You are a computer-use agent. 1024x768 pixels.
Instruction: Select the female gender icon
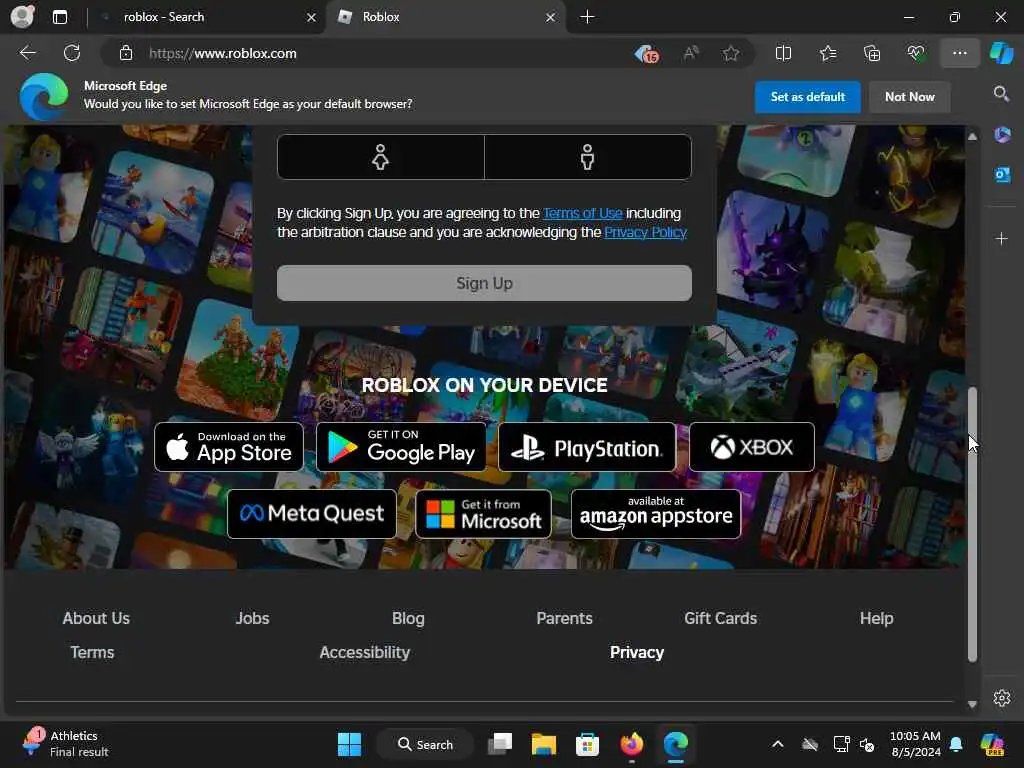380,157
